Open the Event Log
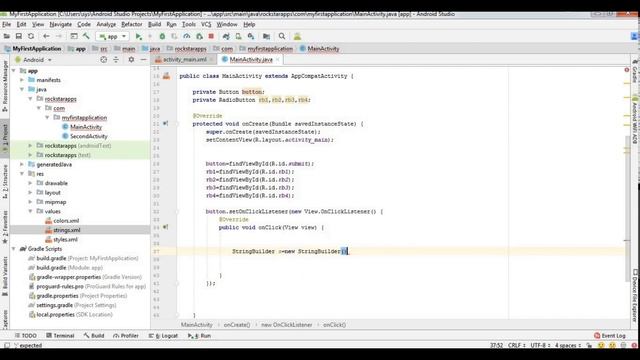This screenshot has width=640, height=360. tap(610, 336)
